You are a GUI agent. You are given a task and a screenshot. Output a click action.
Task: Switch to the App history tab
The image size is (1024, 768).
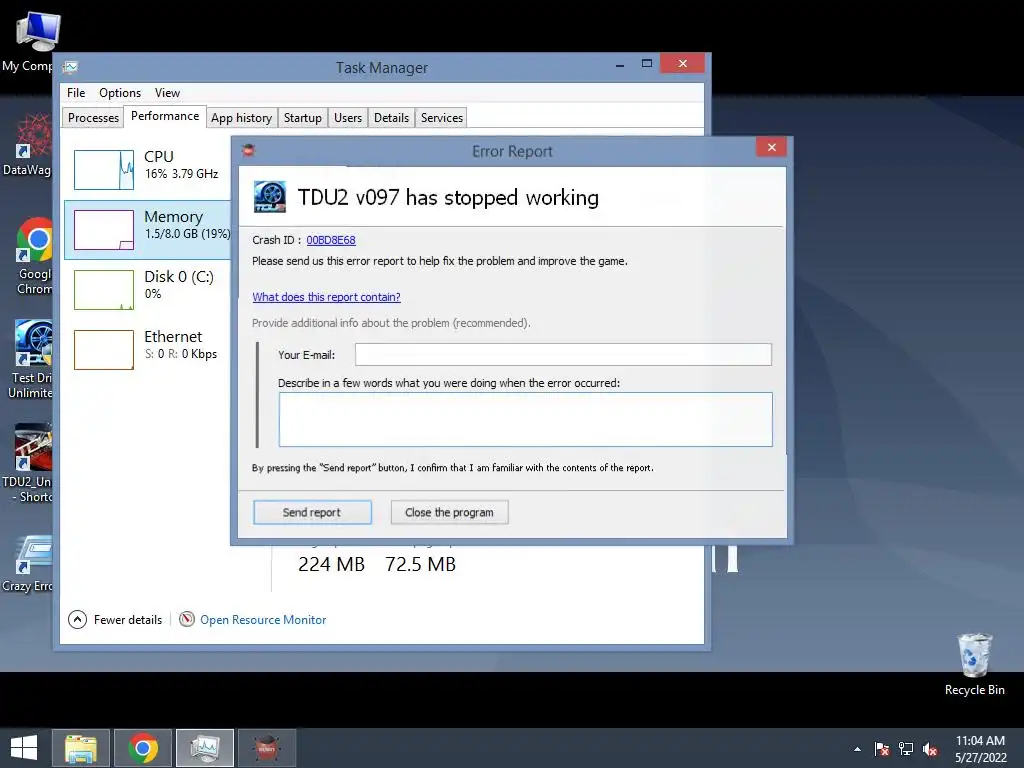242,118
